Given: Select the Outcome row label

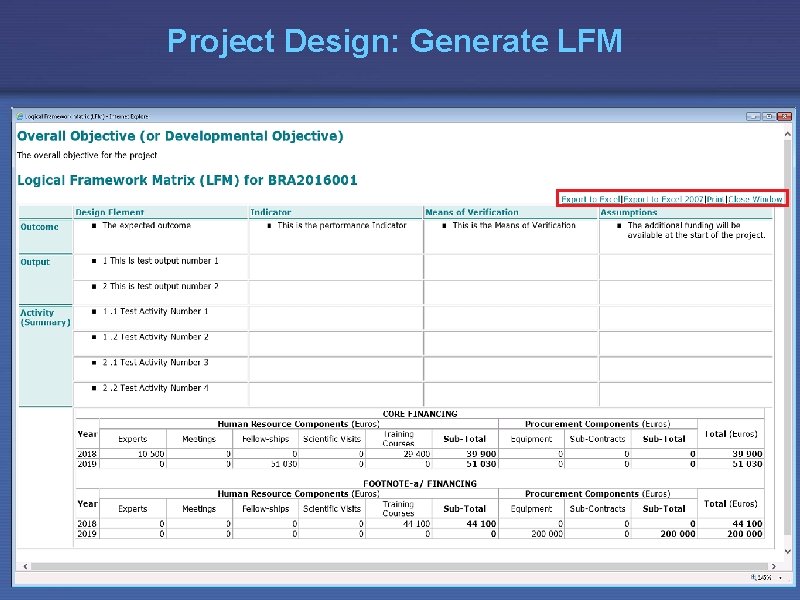Looking at the screenshot, I should tap(37, 226).
